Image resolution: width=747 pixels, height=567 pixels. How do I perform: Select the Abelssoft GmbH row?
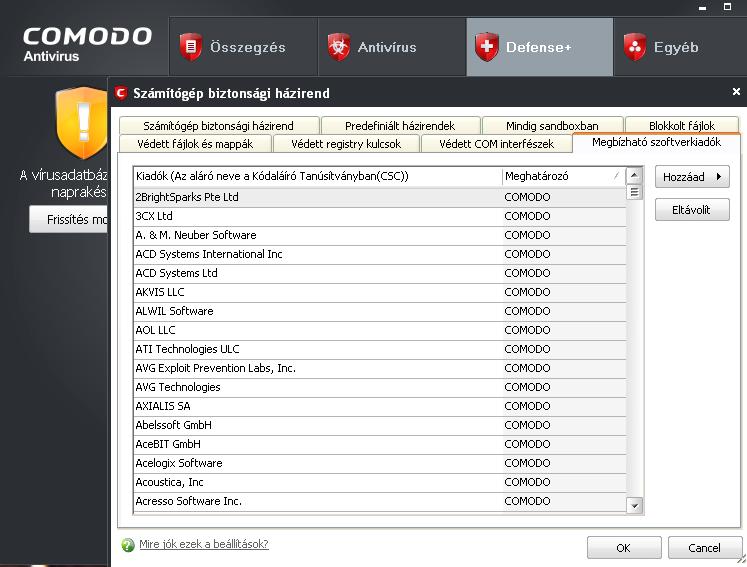click(x=380, y=425)
